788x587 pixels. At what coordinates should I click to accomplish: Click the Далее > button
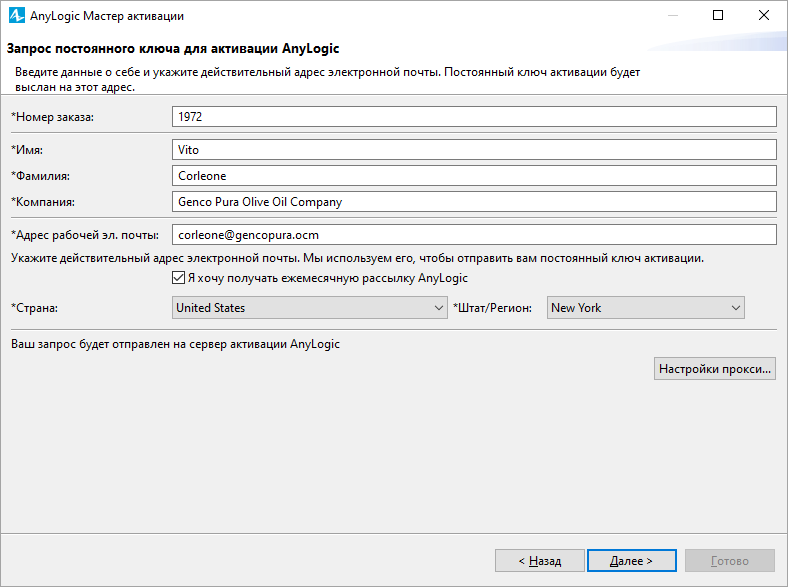(x=631, y=560)
